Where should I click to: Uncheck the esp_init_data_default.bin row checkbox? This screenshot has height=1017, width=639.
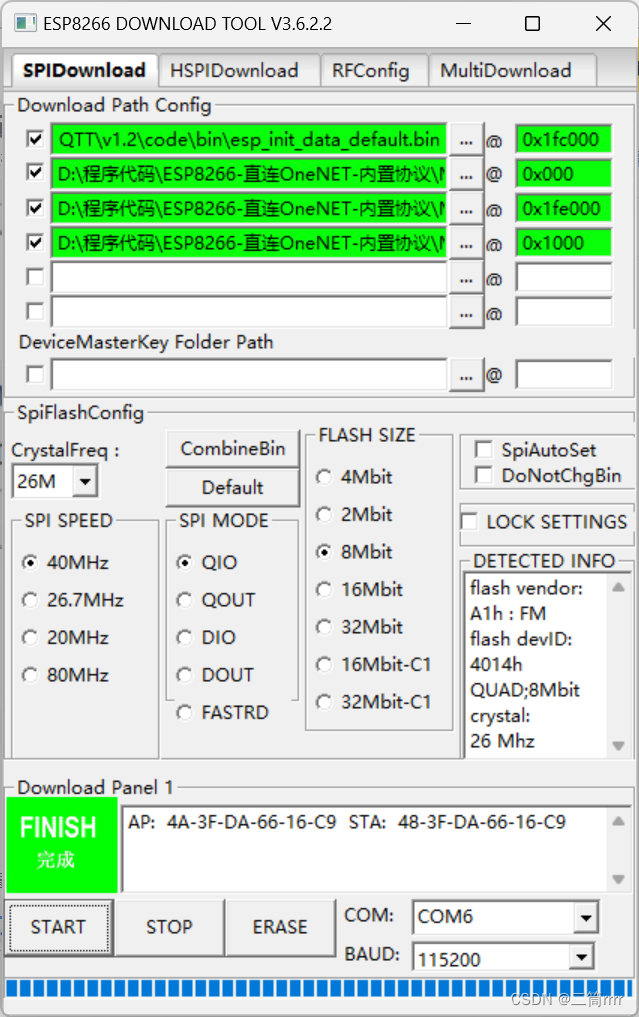[x=35, y=139]
